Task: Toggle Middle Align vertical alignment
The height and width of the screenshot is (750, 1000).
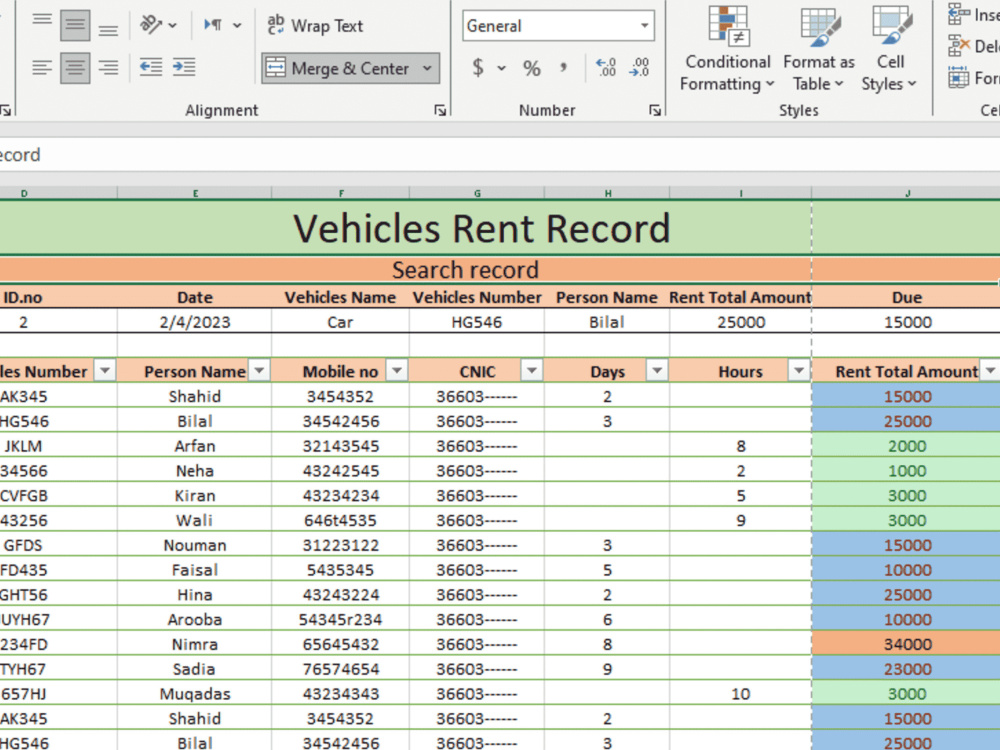Action: click(x=75, y=25)
